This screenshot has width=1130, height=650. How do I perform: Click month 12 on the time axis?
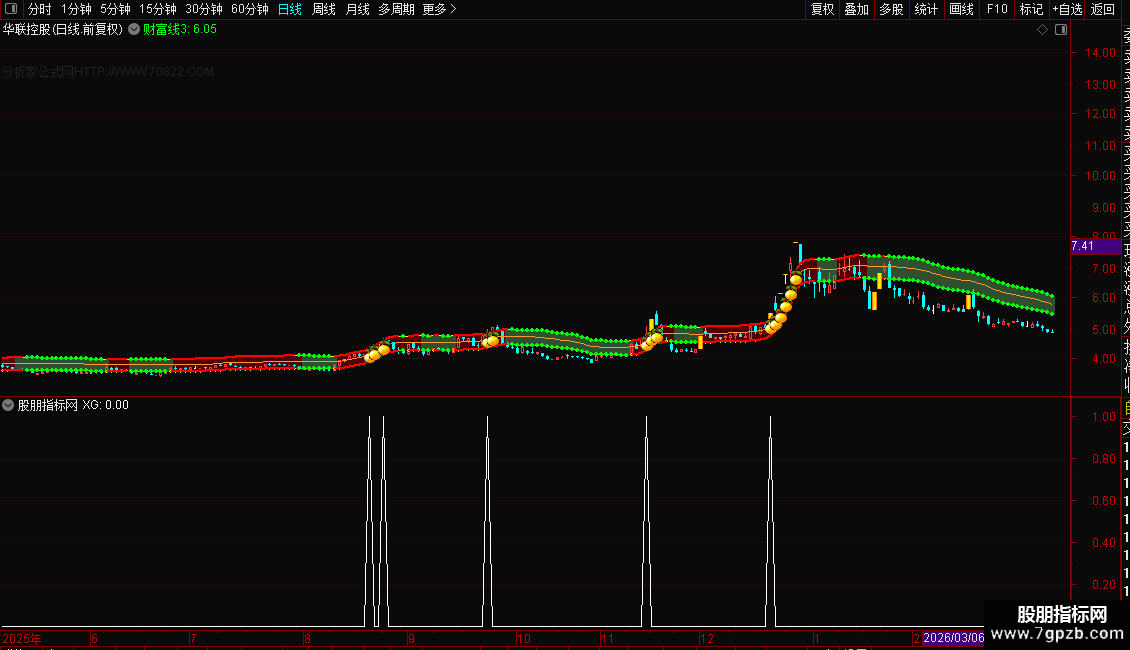[x=707, y=638]
